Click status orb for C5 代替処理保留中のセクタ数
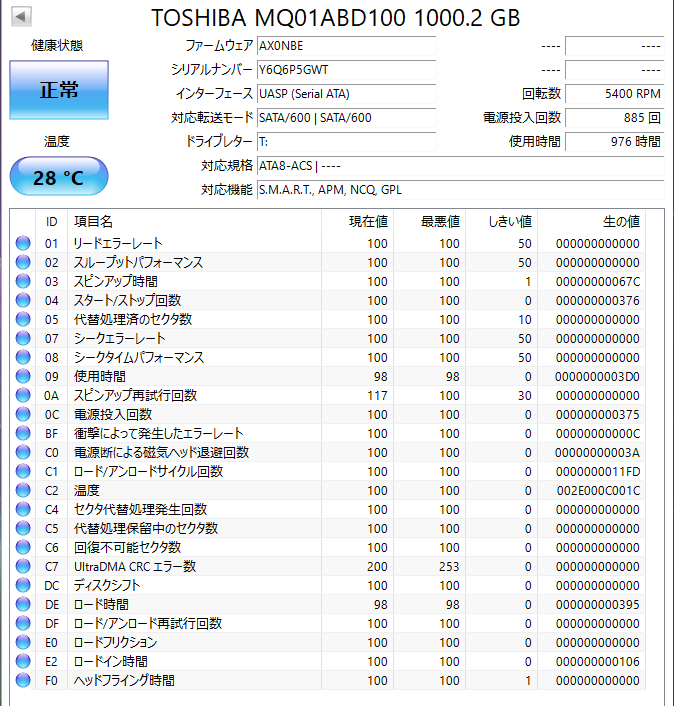The height and width of the screenshot is (706, 674). [23, 528]
